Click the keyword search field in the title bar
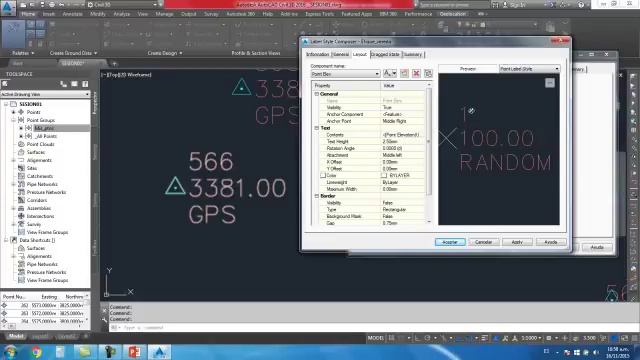This screenshot has width=640, height=360. 453,5
